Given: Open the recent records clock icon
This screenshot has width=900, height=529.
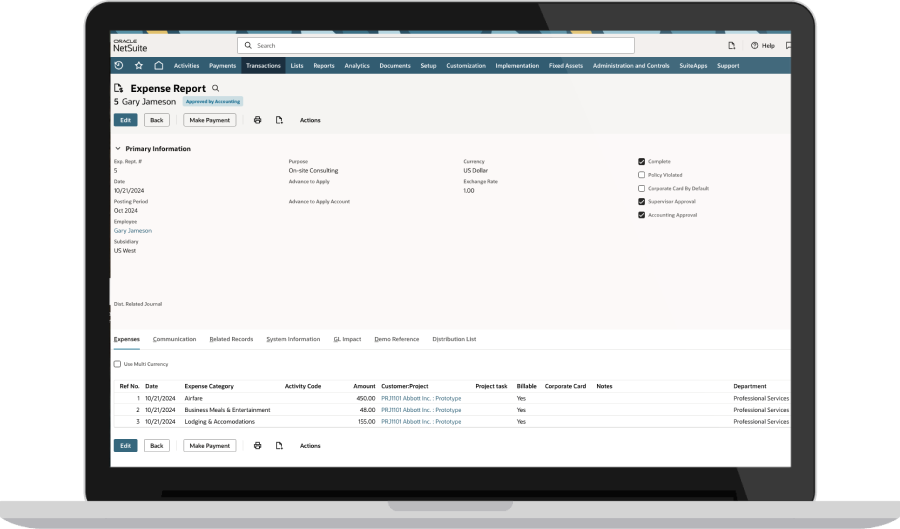Looking at the screenshot, I should tap(120, 66).
